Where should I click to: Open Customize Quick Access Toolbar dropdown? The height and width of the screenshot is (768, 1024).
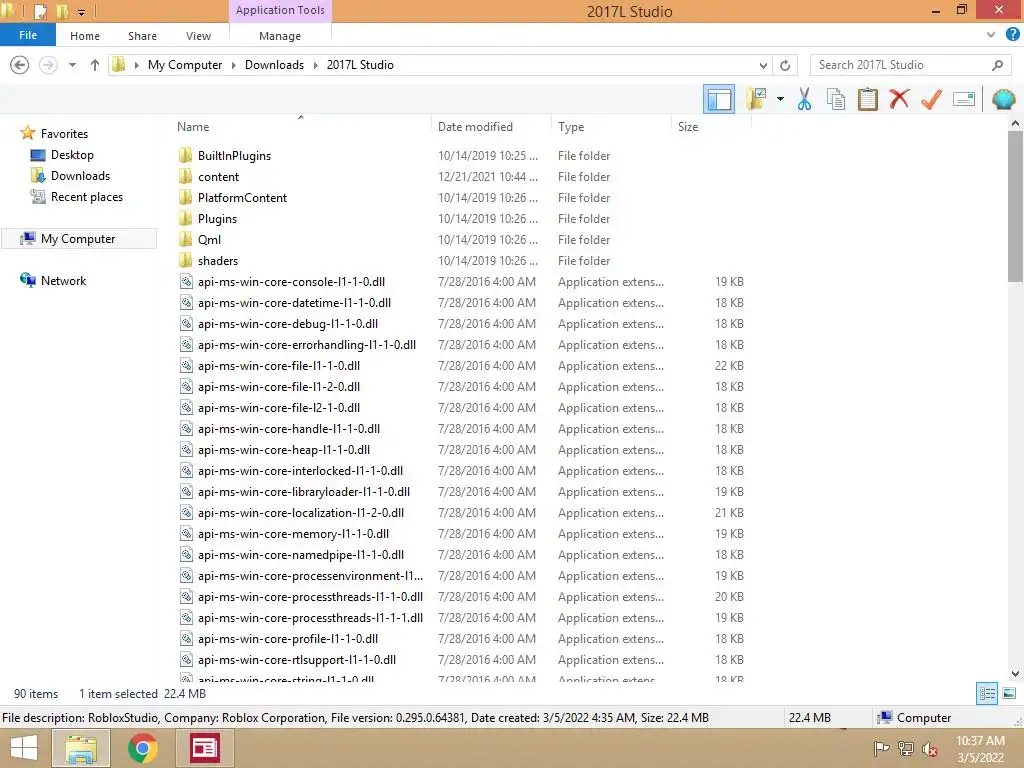pyautogui.click(x=82, y=12)
